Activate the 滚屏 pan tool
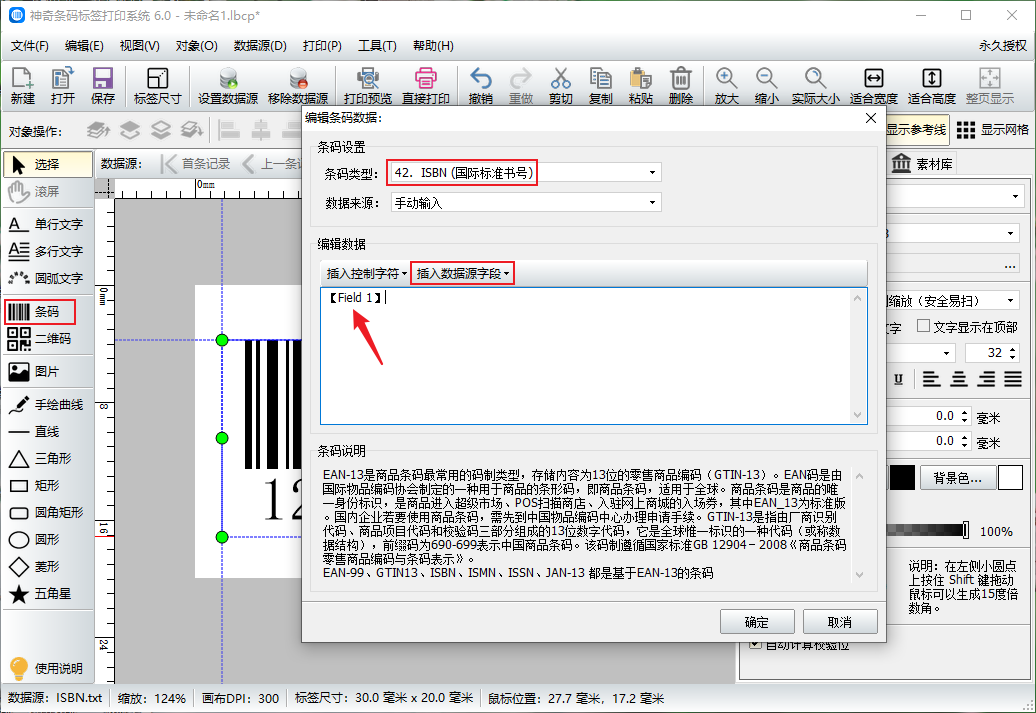 pos(48,192)
